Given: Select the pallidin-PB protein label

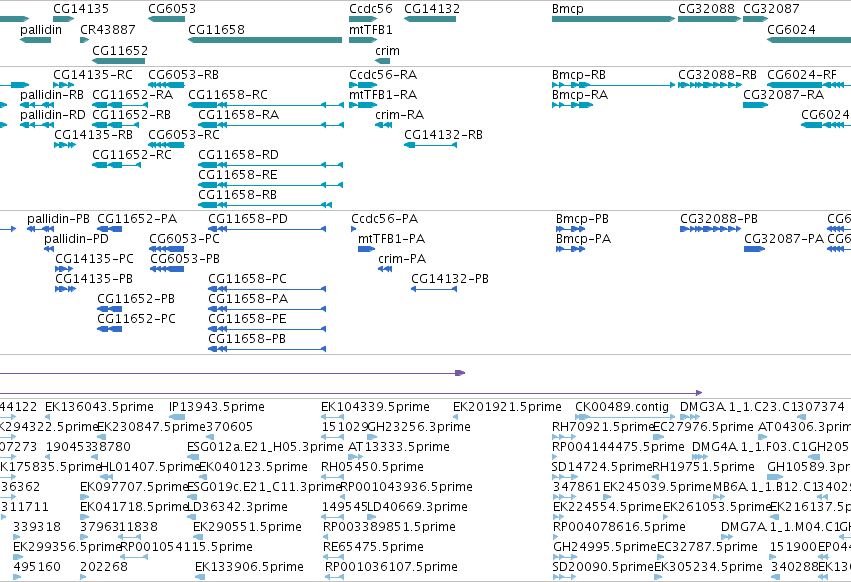Looking at the screenshot, I should (58, 219).
